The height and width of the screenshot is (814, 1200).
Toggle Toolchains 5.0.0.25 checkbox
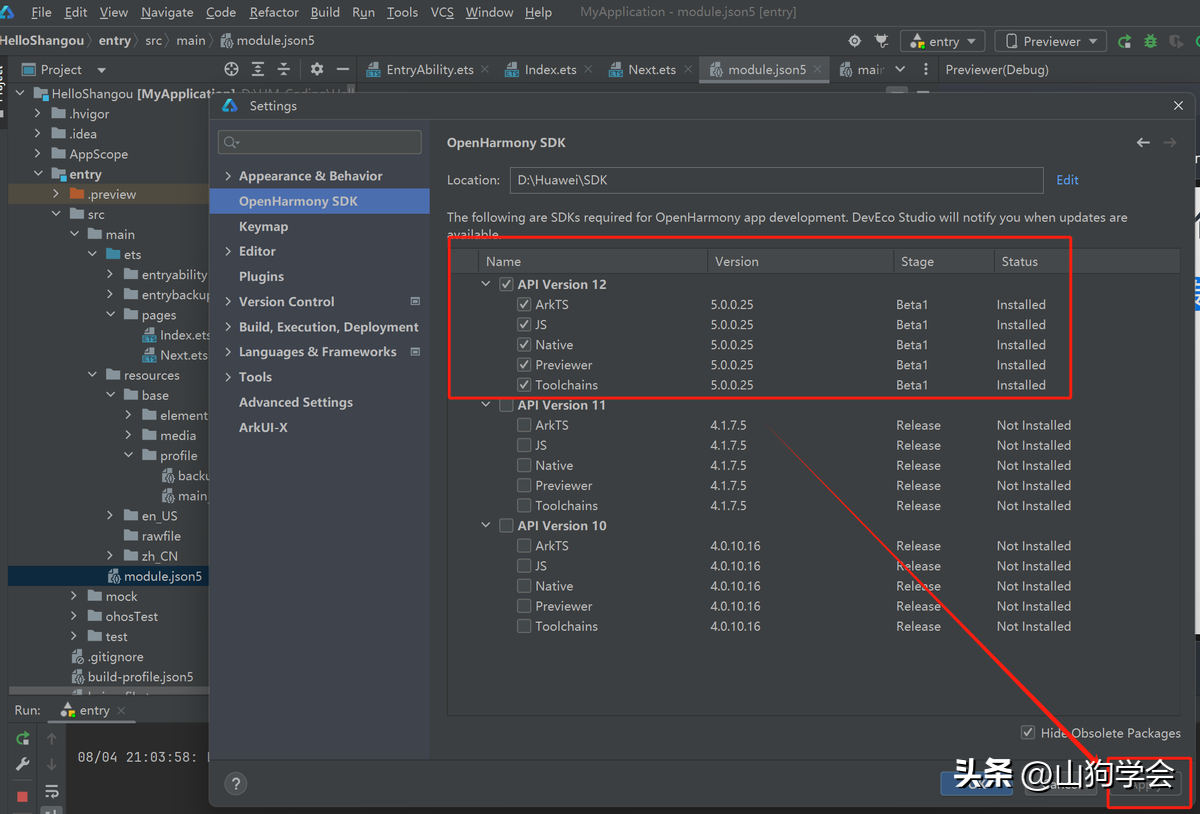coord(524,385)
